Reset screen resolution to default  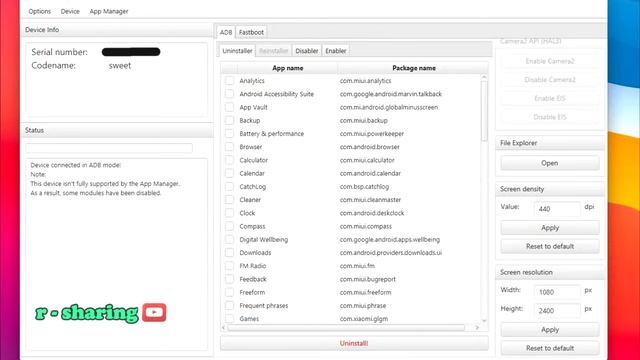[550, 348]
